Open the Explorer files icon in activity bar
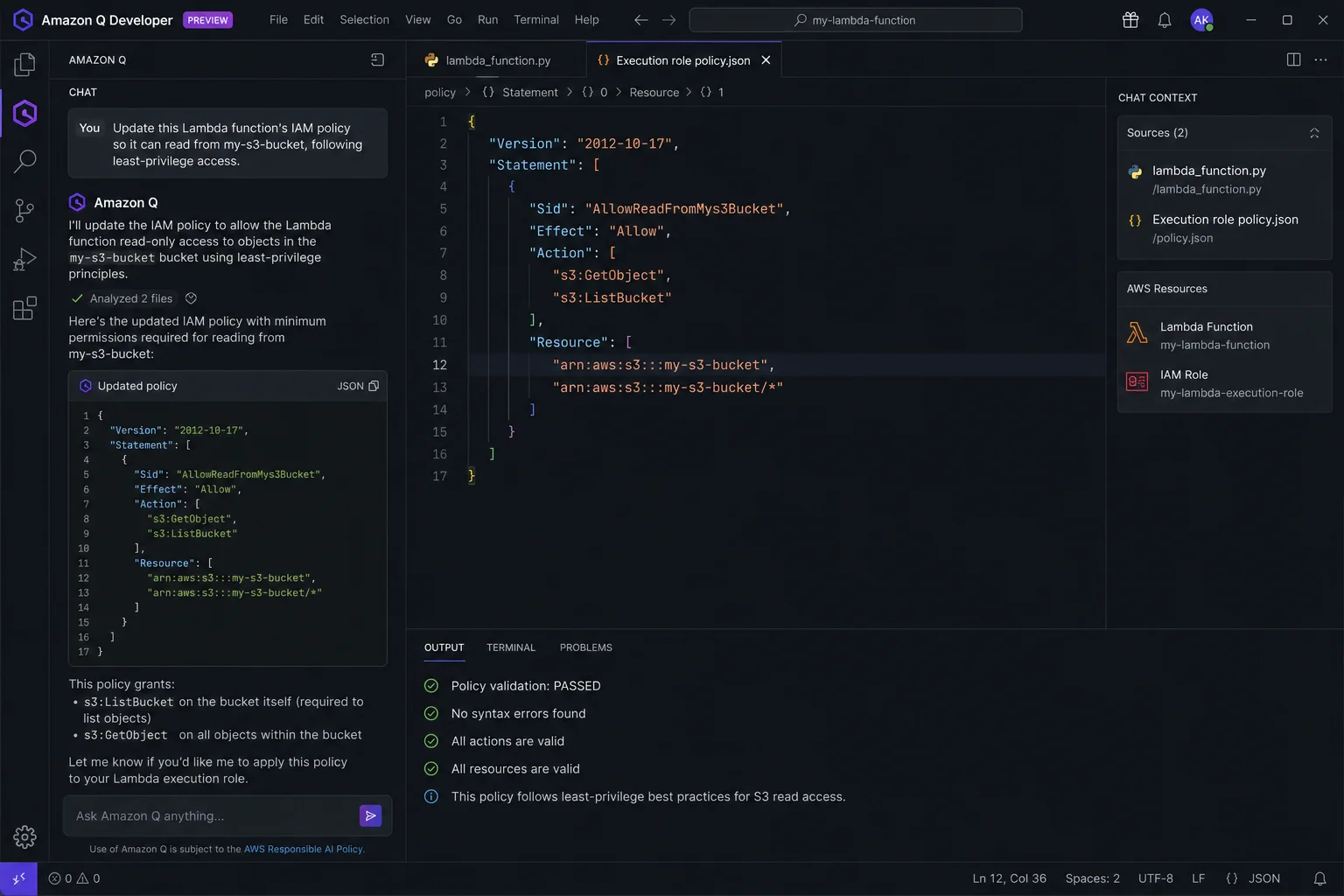The image size is (1344, 896). 24,64
